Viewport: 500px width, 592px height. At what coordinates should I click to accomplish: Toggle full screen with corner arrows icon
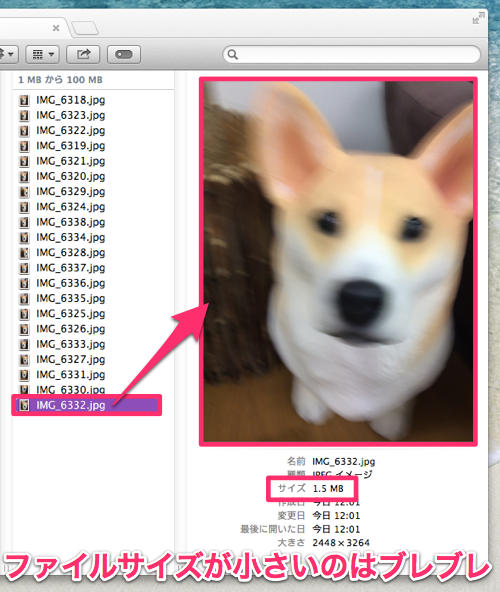478,18
